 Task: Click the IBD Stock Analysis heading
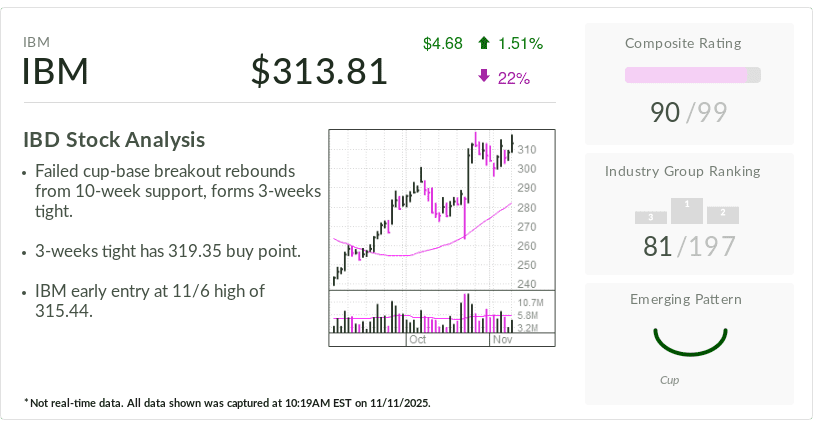coord(114,140)
